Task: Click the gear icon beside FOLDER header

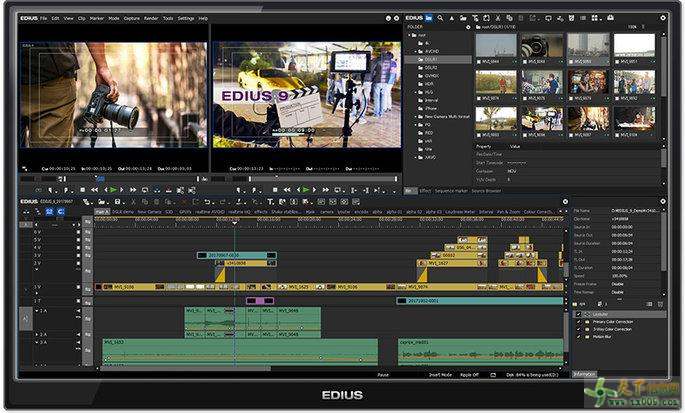Action: tap(468, 27)
